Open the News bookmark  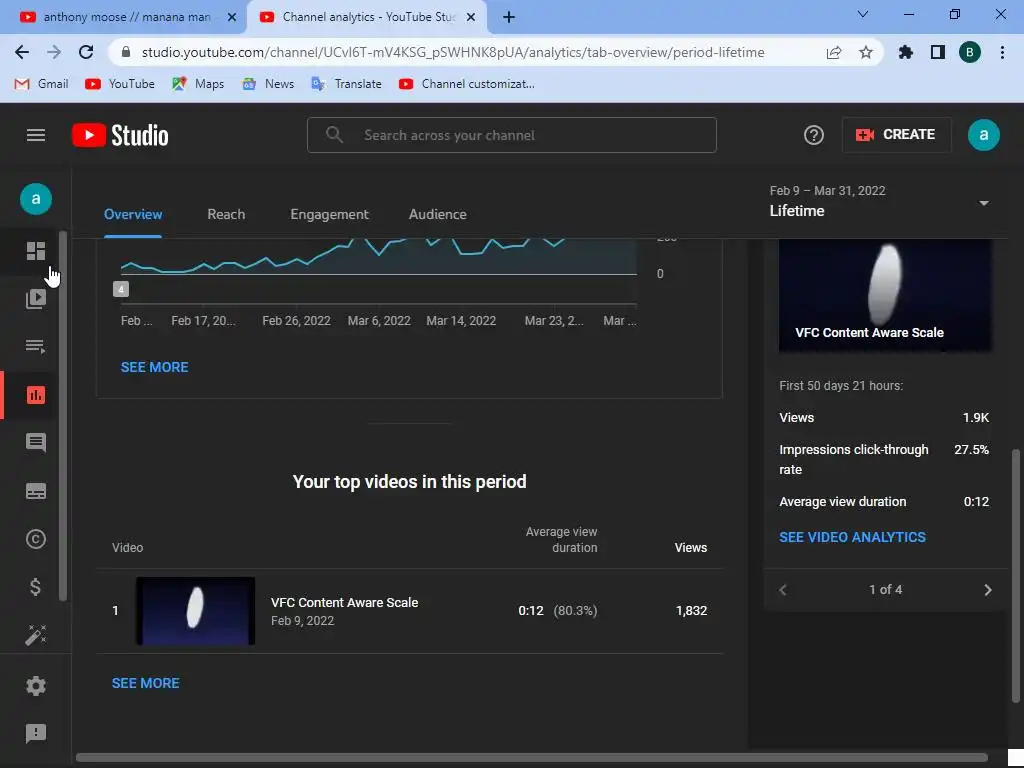pyautogui.click(x=268, y=84)
